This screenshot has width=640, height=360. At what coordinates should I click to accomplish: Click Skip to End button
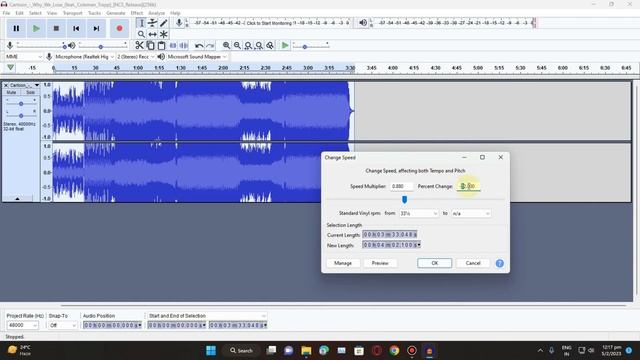96,29
